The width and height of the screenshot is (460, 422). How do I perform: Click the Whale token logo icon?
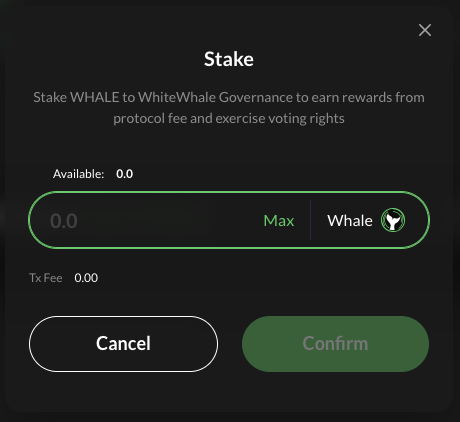point(393,220)
